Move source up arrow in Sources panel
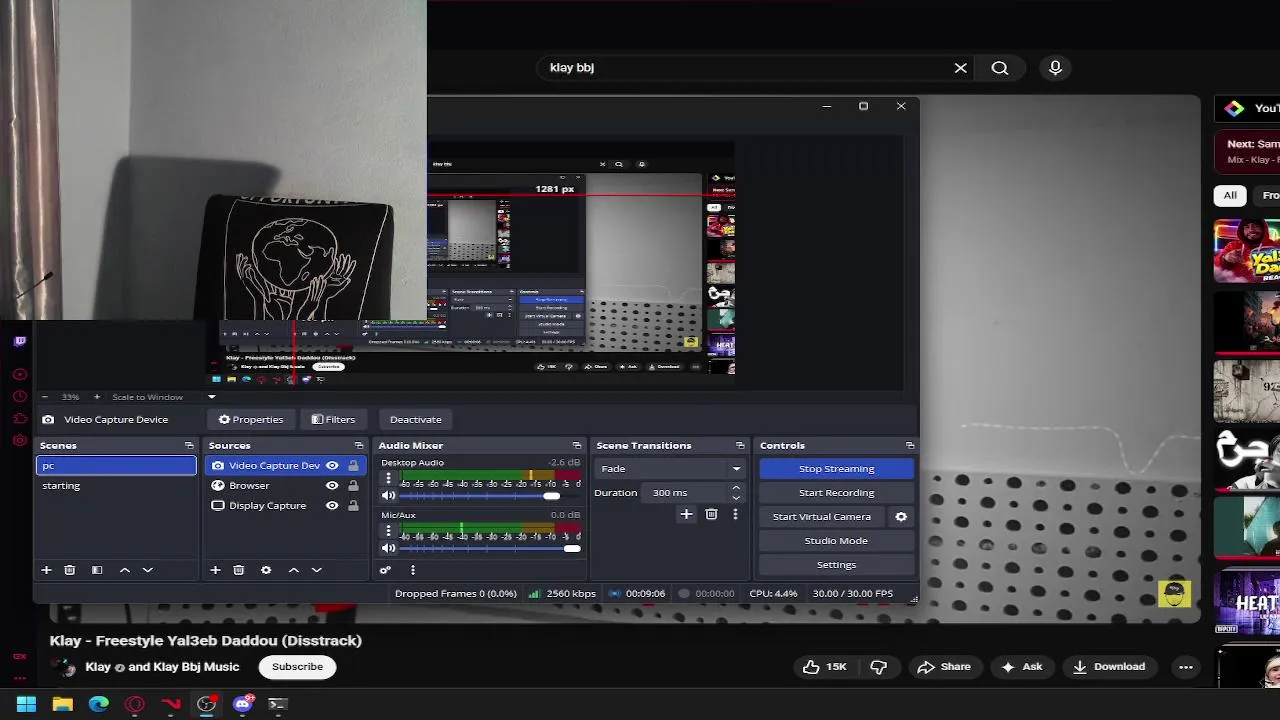 tap(294, 570)
